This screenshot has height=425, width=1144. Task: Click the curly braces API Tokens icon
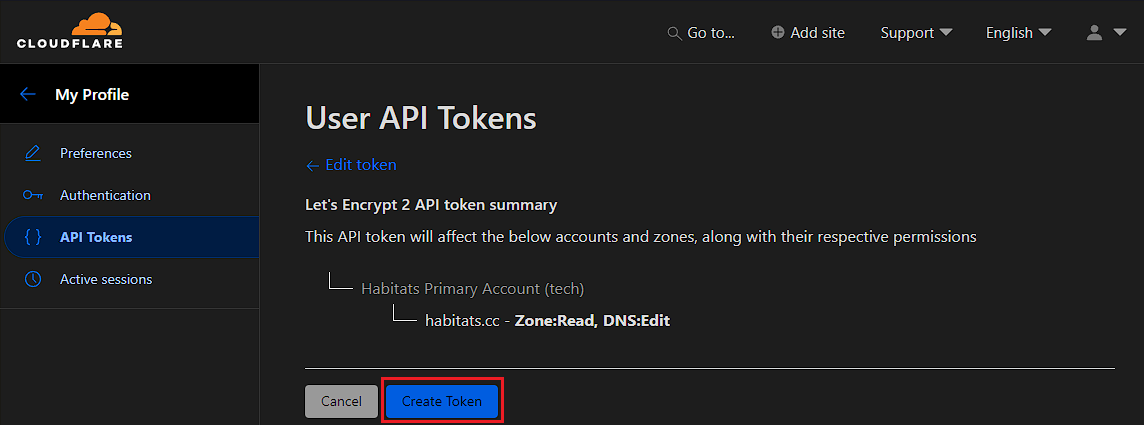pos(33,237)
